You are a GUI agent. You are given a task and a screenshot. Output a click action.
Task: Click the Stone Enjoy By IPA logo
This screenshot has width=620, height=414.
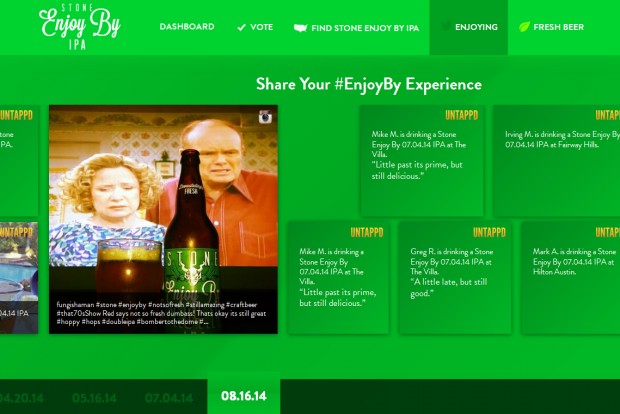(x=80, y=27)
